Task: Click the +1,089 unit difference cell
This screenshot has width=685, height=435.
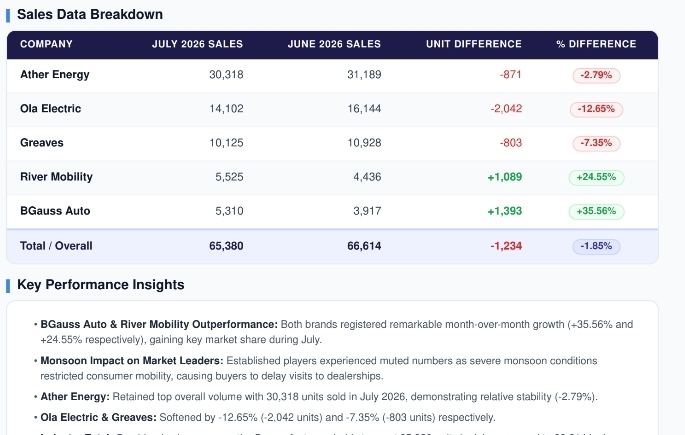Action: pos(505,177)
